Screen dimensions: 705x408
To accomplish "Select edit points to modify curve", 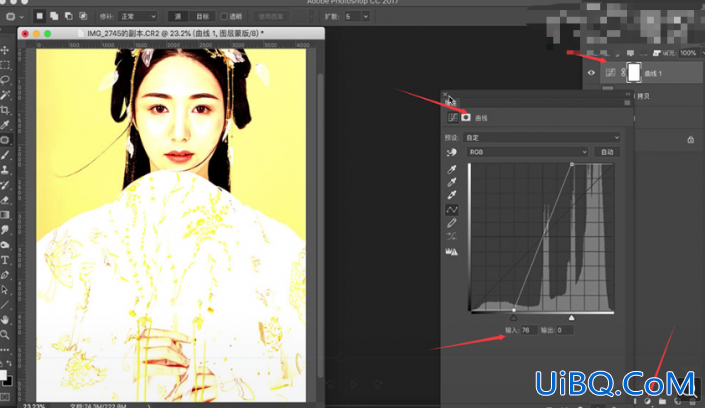I will (452, 210).
